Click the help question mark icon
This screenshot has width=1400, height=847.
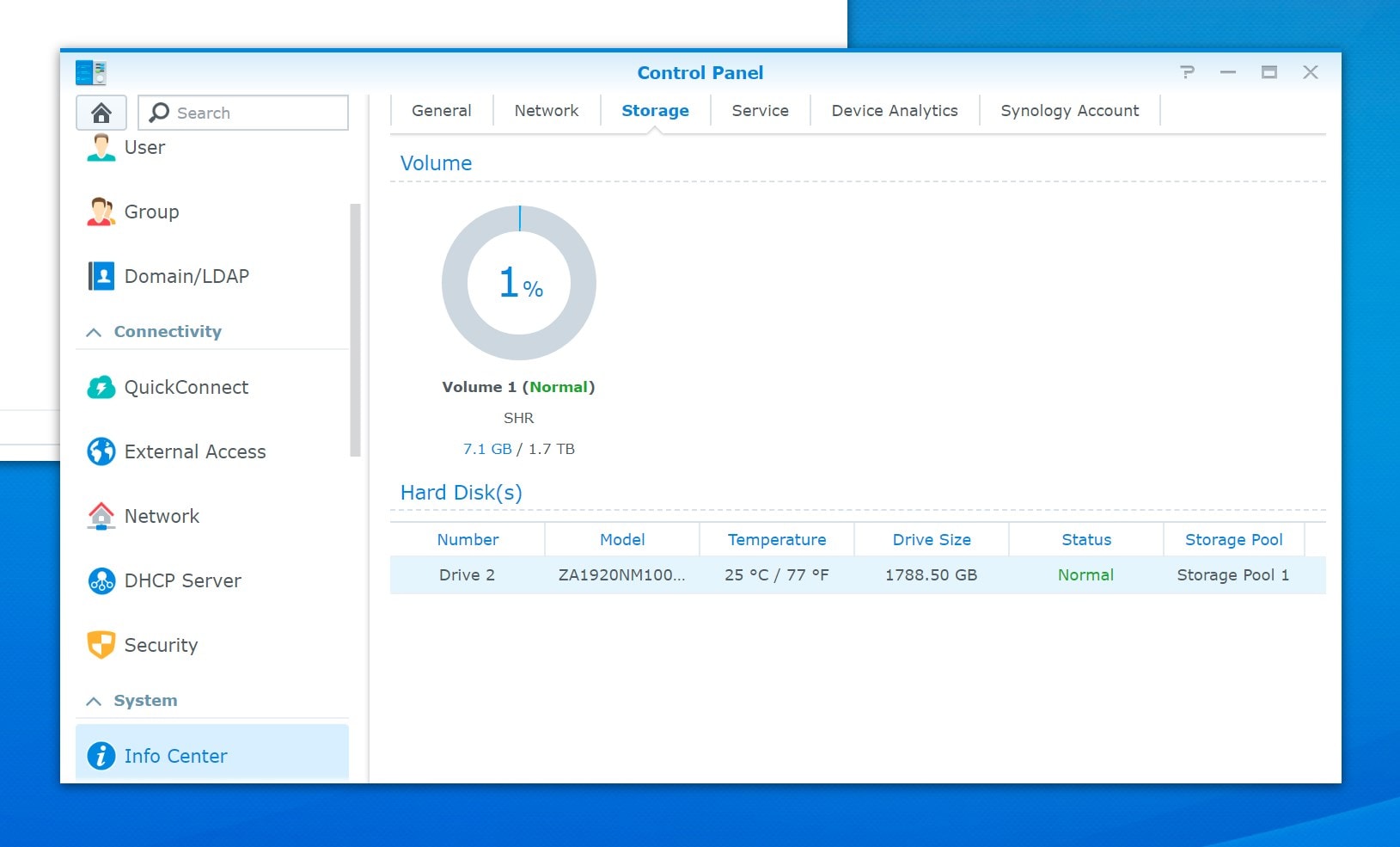click(x=1187, y=72)
